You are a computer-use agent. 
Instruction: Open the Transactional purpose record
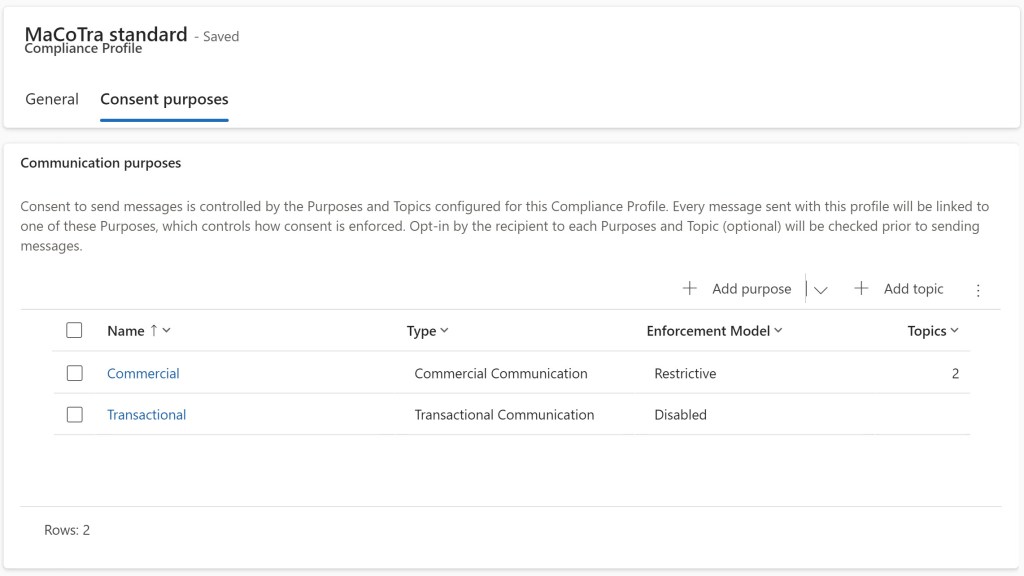pyautogui.click(x=146, y=414)
